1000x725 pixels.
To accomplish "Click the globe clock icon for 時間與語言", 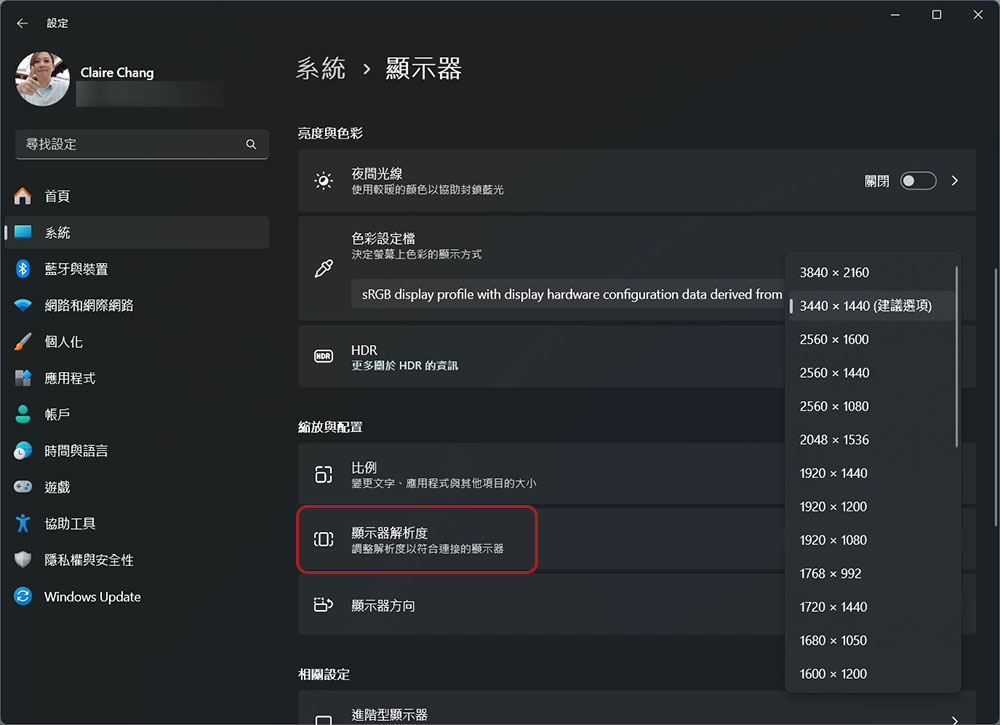I will [23, 451].
